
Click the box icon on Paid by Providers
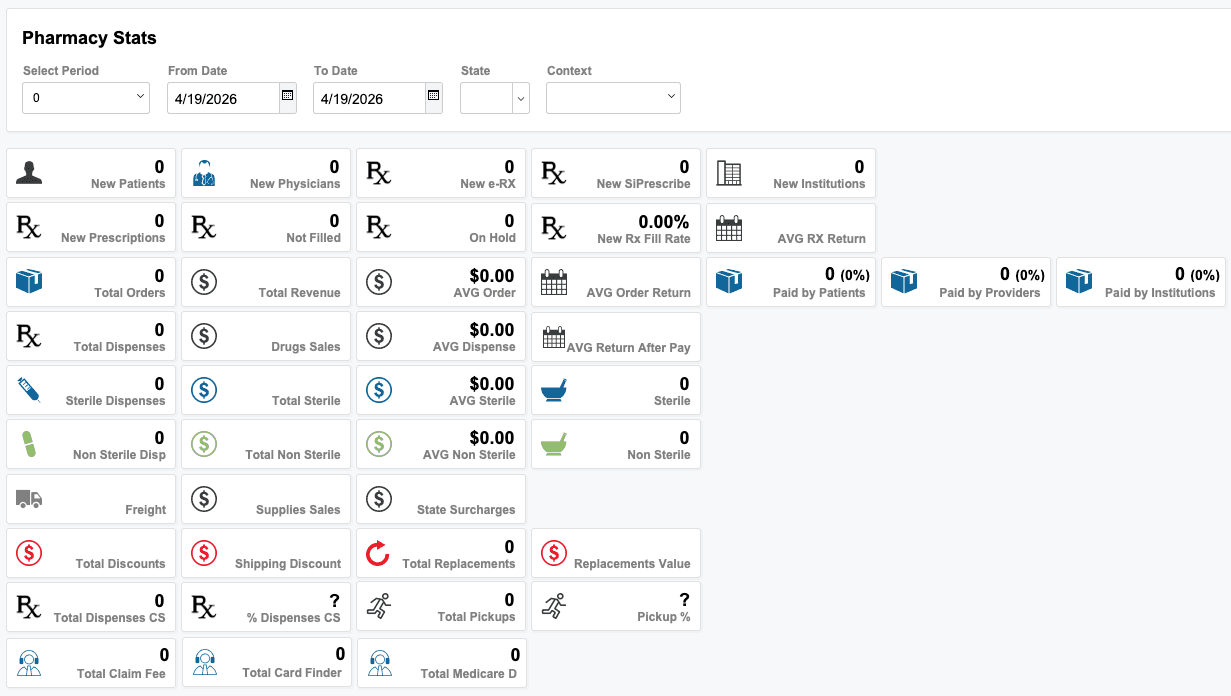(x=904, y=281)
